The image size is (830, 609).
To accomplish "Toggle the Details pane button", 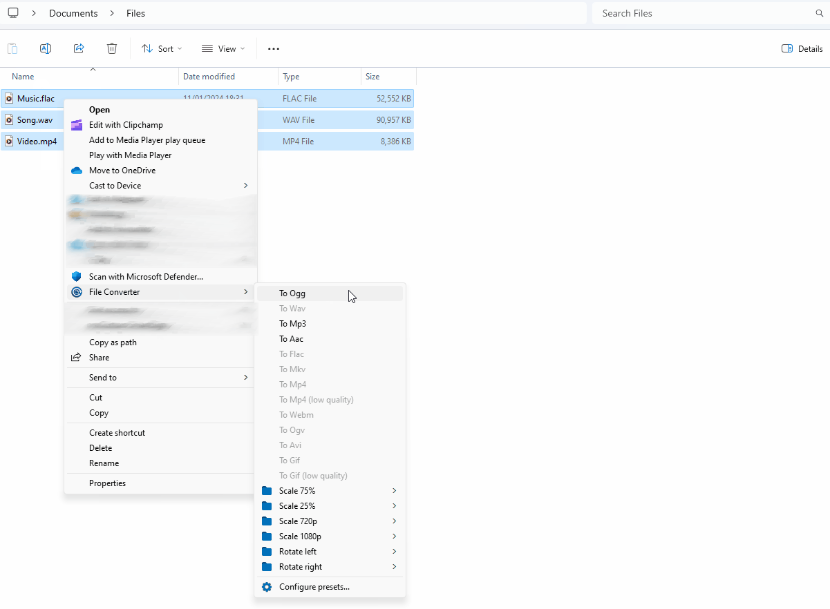I will (802, 48).
